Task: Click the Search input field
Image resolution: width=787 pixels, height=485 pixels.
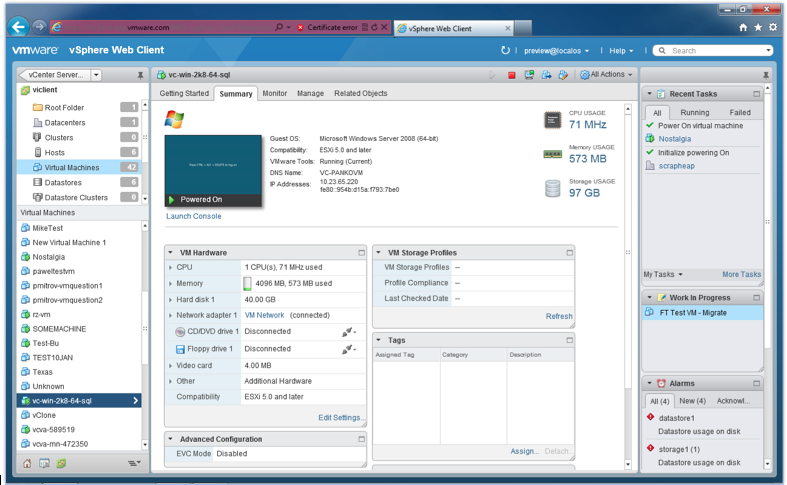Action: 718,50
